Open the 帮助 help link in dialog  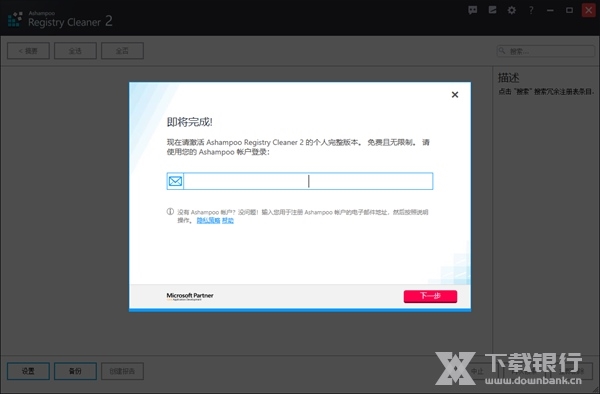point(228,220)
